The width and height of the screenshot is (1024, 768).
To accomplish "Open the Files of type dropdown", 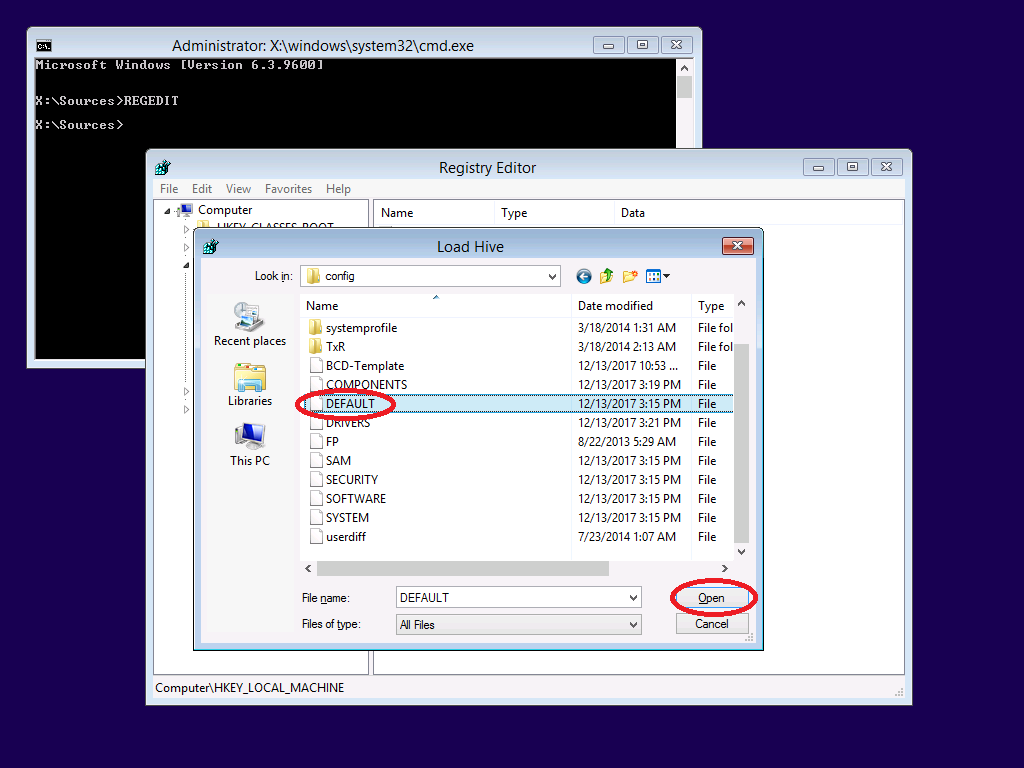I will click(x=633, y=625).
